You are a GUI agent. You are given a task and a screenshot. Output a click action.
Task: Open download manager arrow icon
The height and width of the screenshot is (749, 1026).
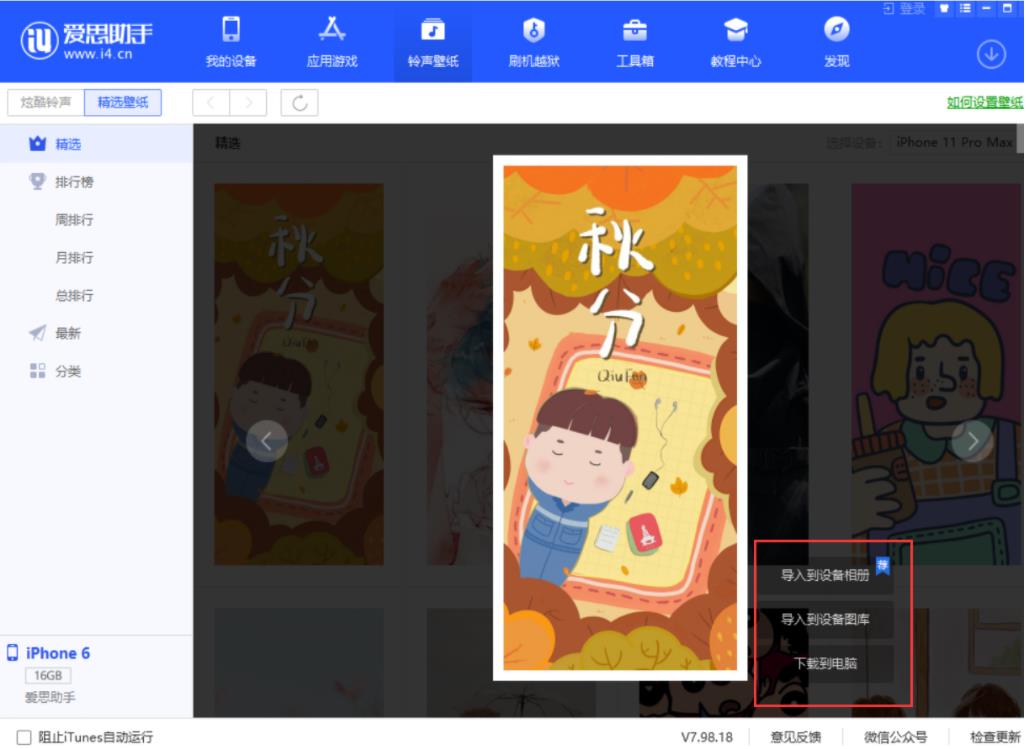pos(990,55)
